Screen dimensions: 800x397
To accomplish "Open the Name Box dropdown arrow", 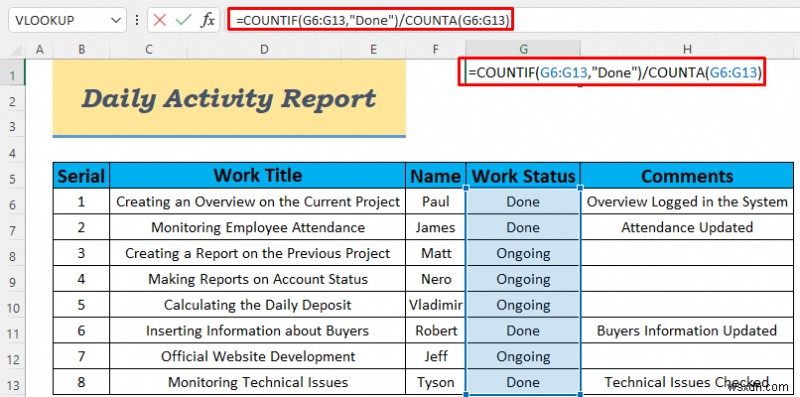I will [115, 20].
